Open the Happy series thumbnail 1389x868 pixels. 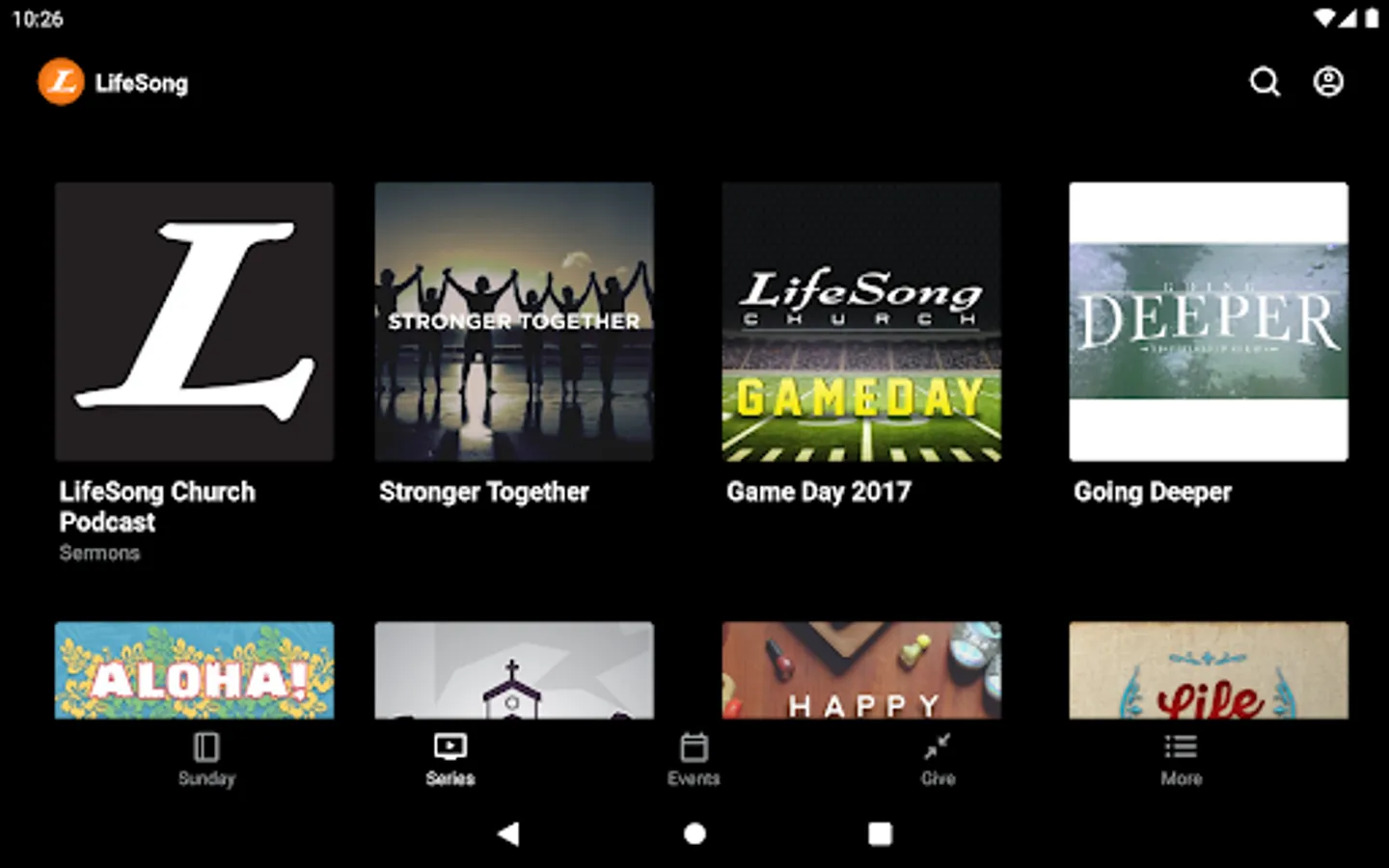point(861,670)
